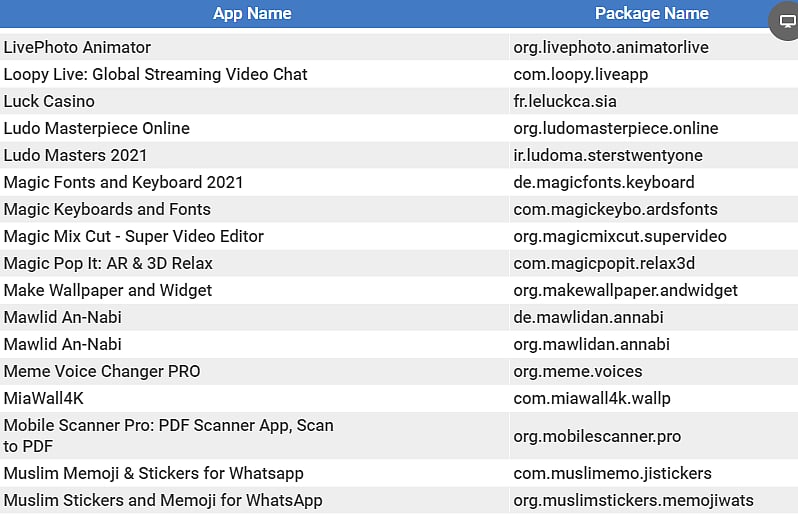798x517 pixels.
Task: Click the Package Name column header
Action: [651, 14]
